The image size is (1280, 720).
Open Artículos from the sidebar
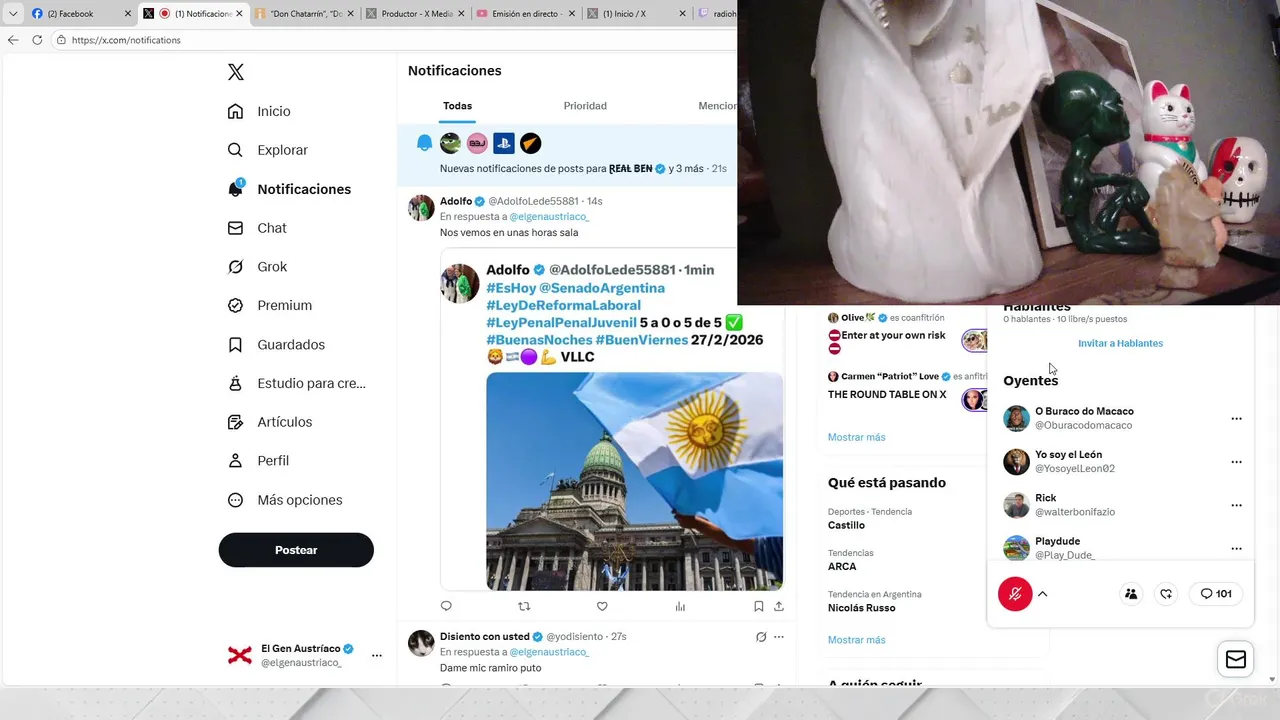click(270, 422)
